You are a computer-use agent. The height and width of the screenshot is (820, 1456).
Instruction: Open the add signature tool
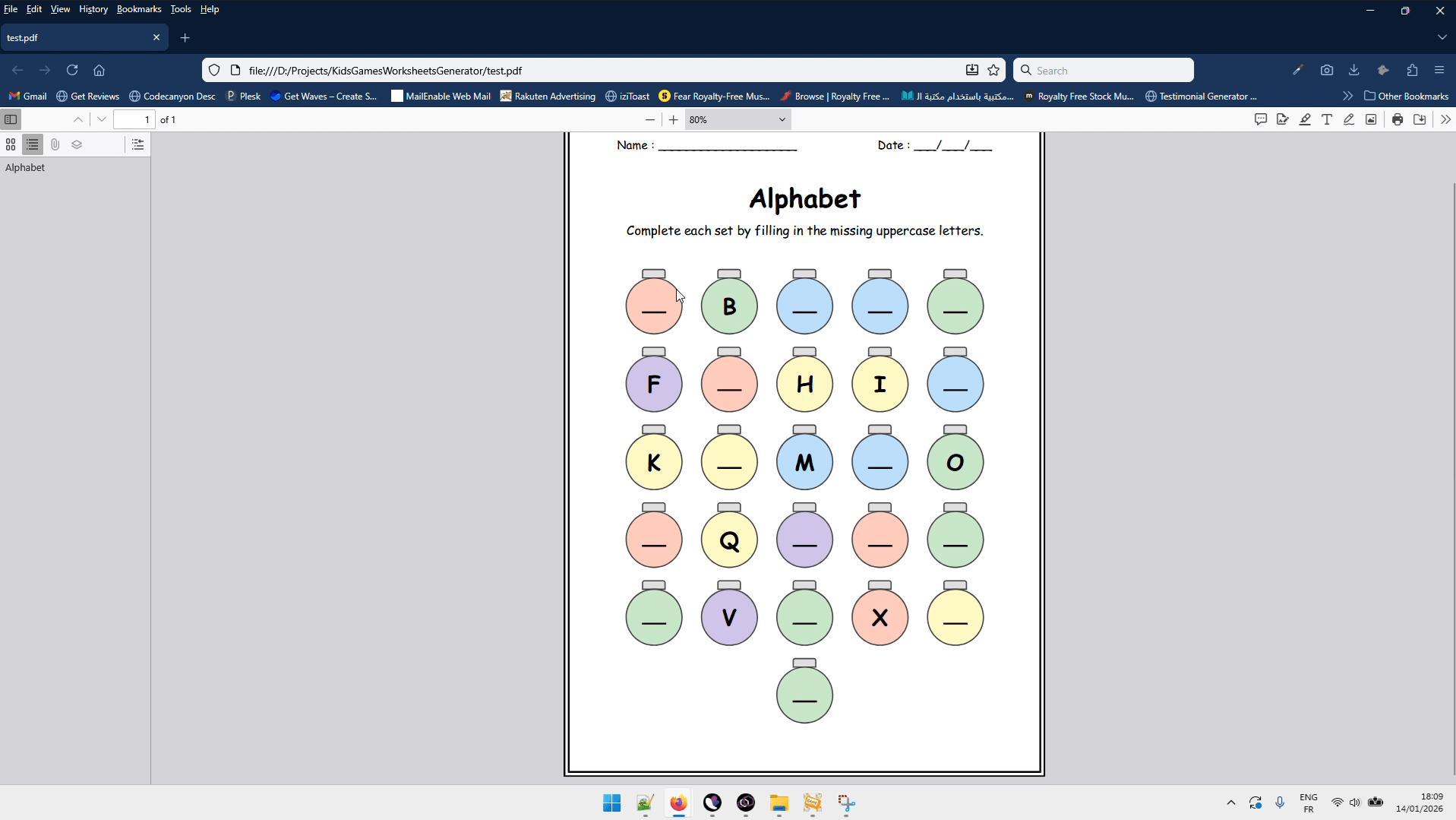point(1283,119)
